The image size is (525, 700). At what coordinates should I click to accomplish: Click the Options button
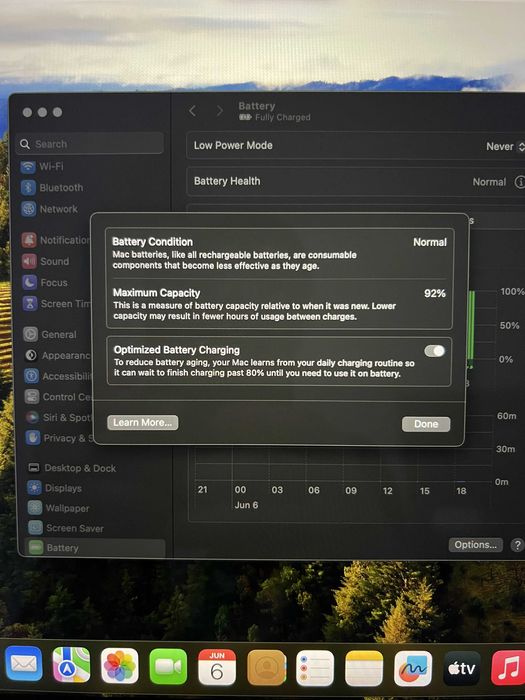pyautogui.click(x=475, y=545)
